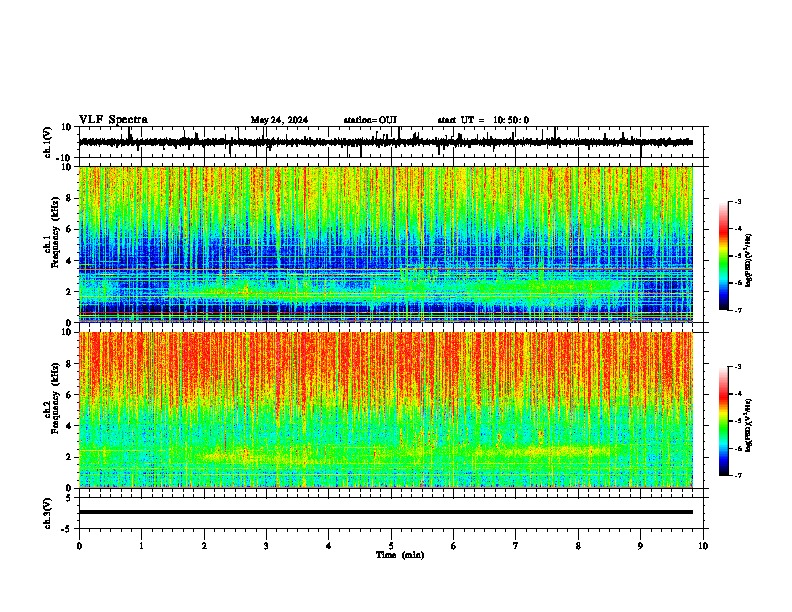The height and width of the screenshot is (612, 792).
Task: Click time axis tick label "10" at bottom right
Action: (703, 545)
